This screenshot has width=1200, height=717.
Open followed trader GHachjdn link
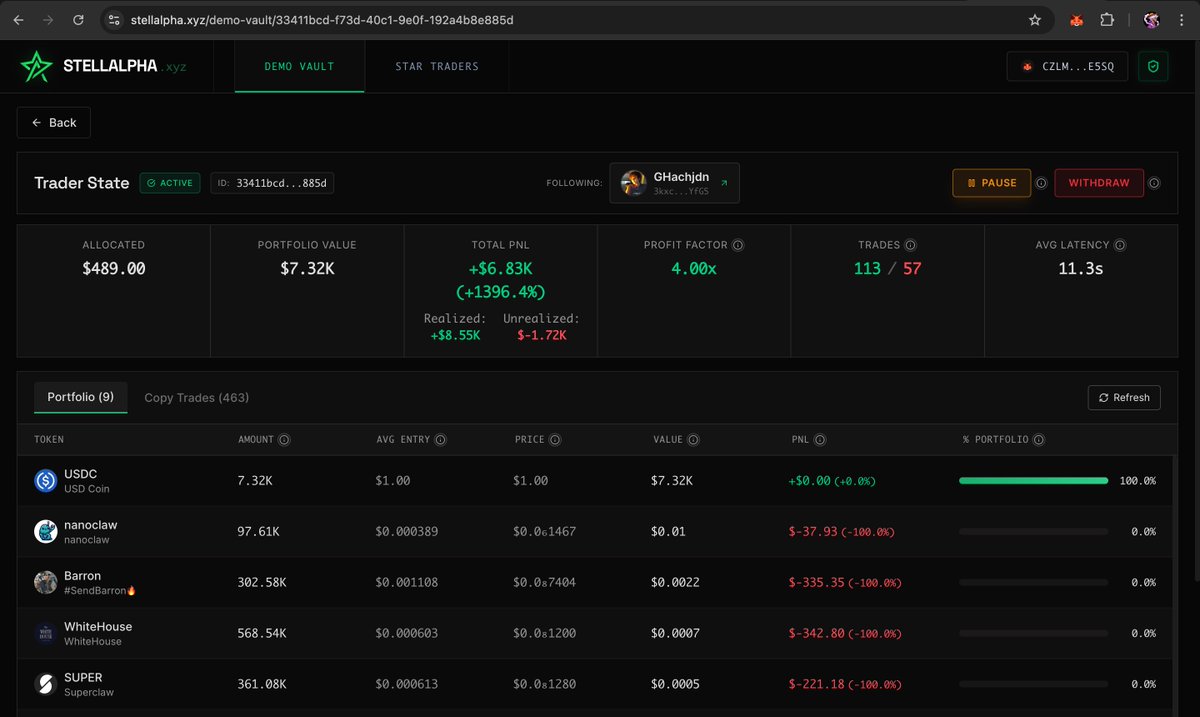675,183
